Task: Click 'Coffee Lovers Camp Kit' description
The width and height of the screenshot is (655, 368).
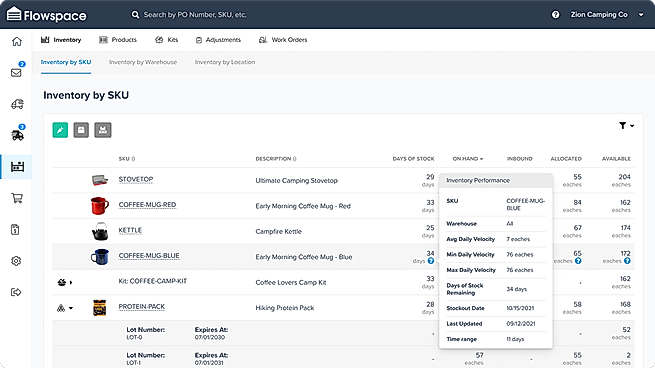Action: 291,282
